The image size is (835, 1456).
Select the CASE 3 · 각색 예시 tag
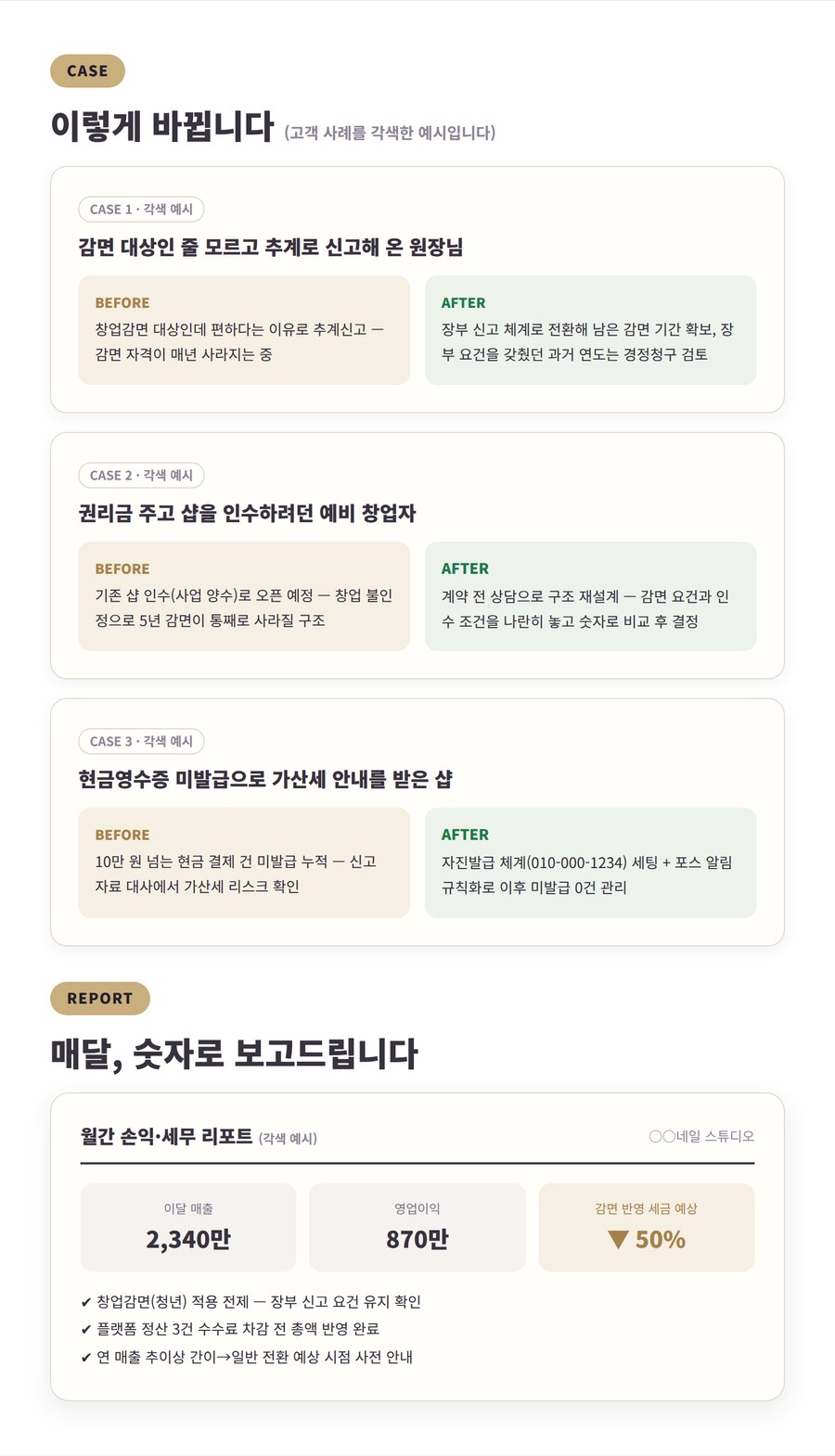pos(141,742)
